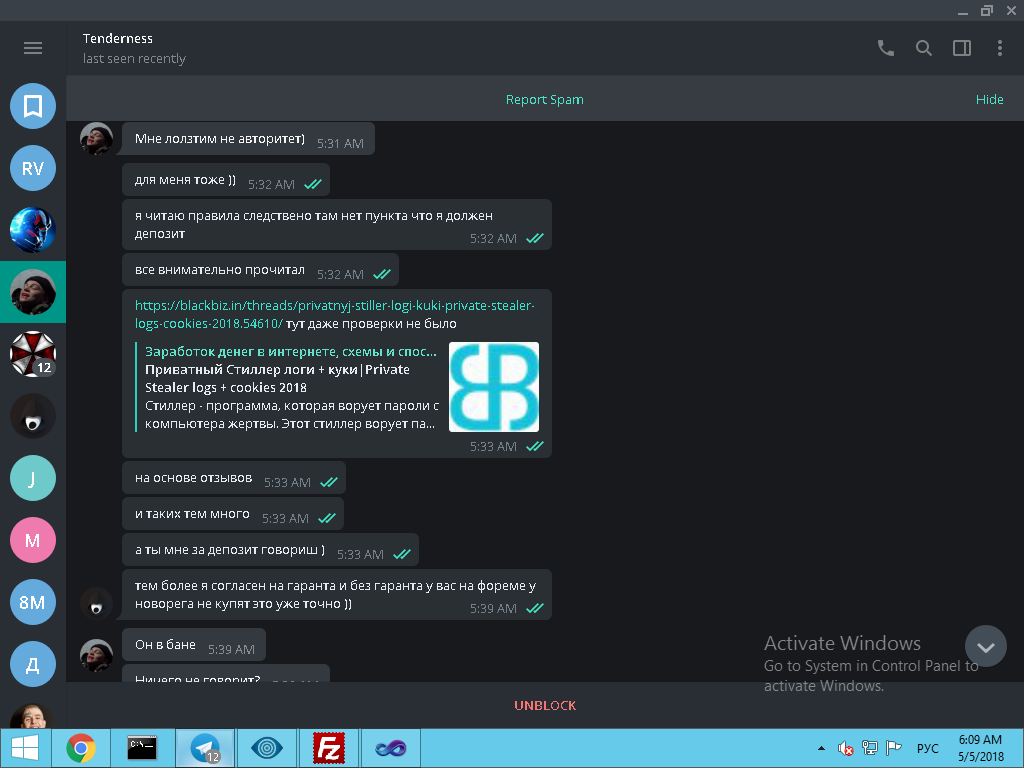Start a voice call with Tenderness

tap(885, 48)
